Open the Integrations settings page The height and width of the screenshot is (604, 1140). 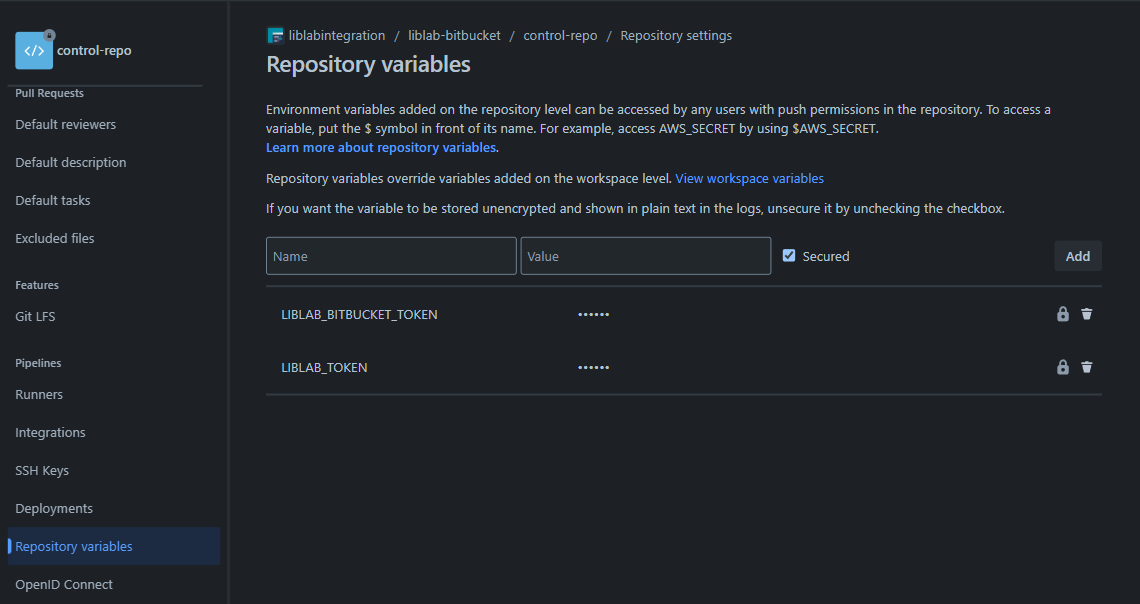click(x=50, y=432)
